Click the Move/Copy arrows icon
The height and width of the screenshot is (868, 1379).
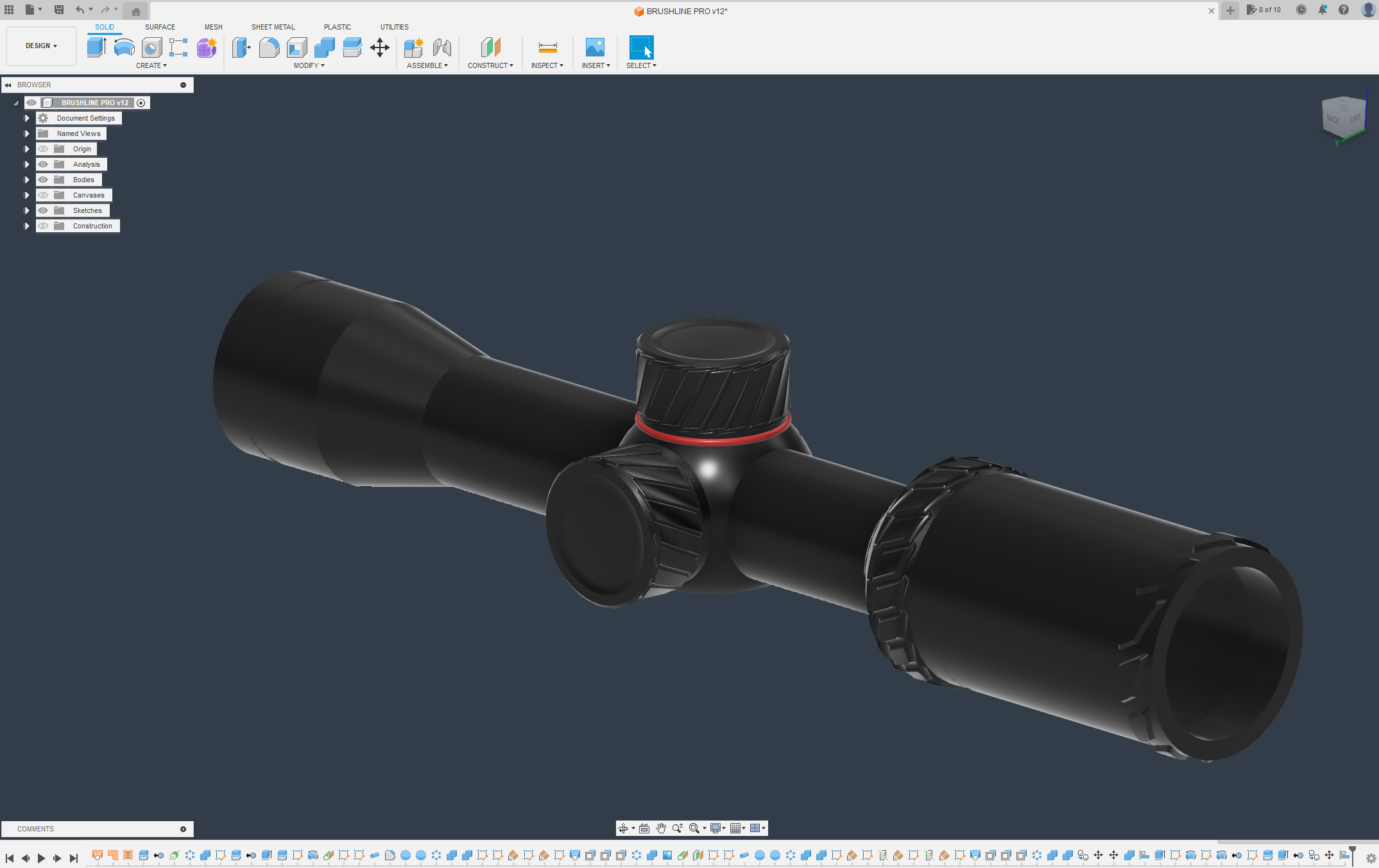[x=380, y=47]
